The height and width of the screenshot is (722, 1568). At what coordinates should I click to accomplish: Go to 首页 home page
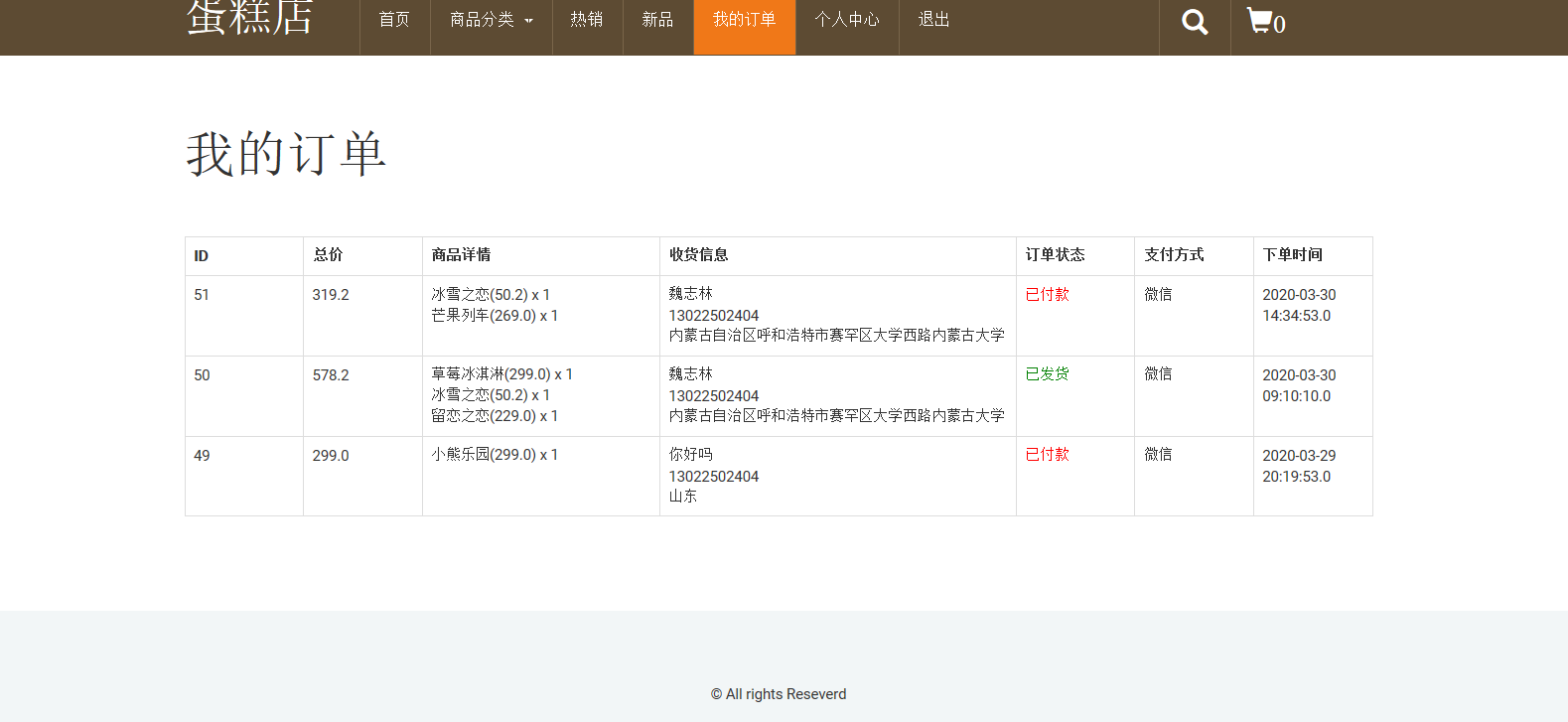coord(394,20)
